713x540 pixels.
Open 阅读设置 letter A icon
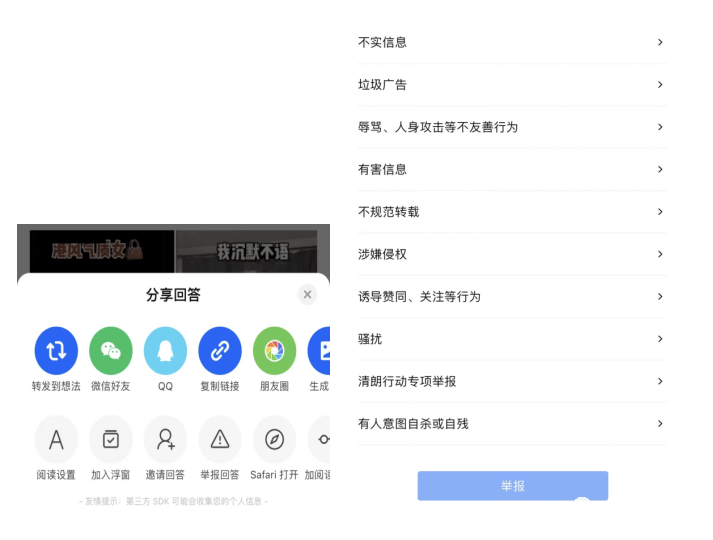tap(56, 439)
